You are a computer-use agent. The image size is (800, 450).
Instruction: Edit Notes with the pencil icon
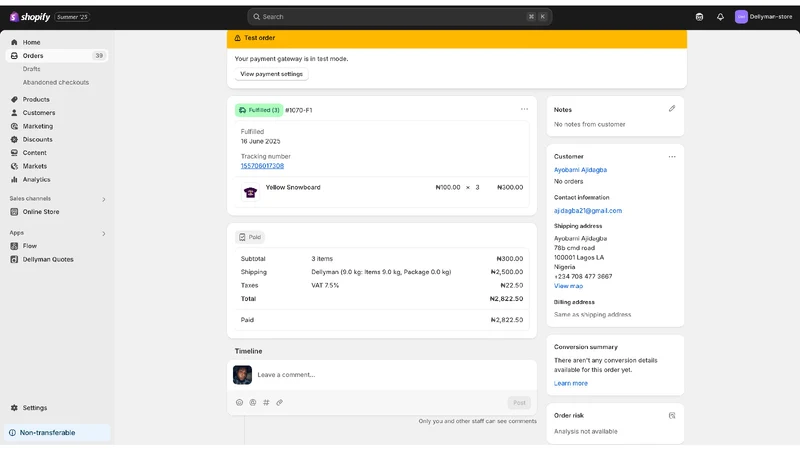point(672,109)
